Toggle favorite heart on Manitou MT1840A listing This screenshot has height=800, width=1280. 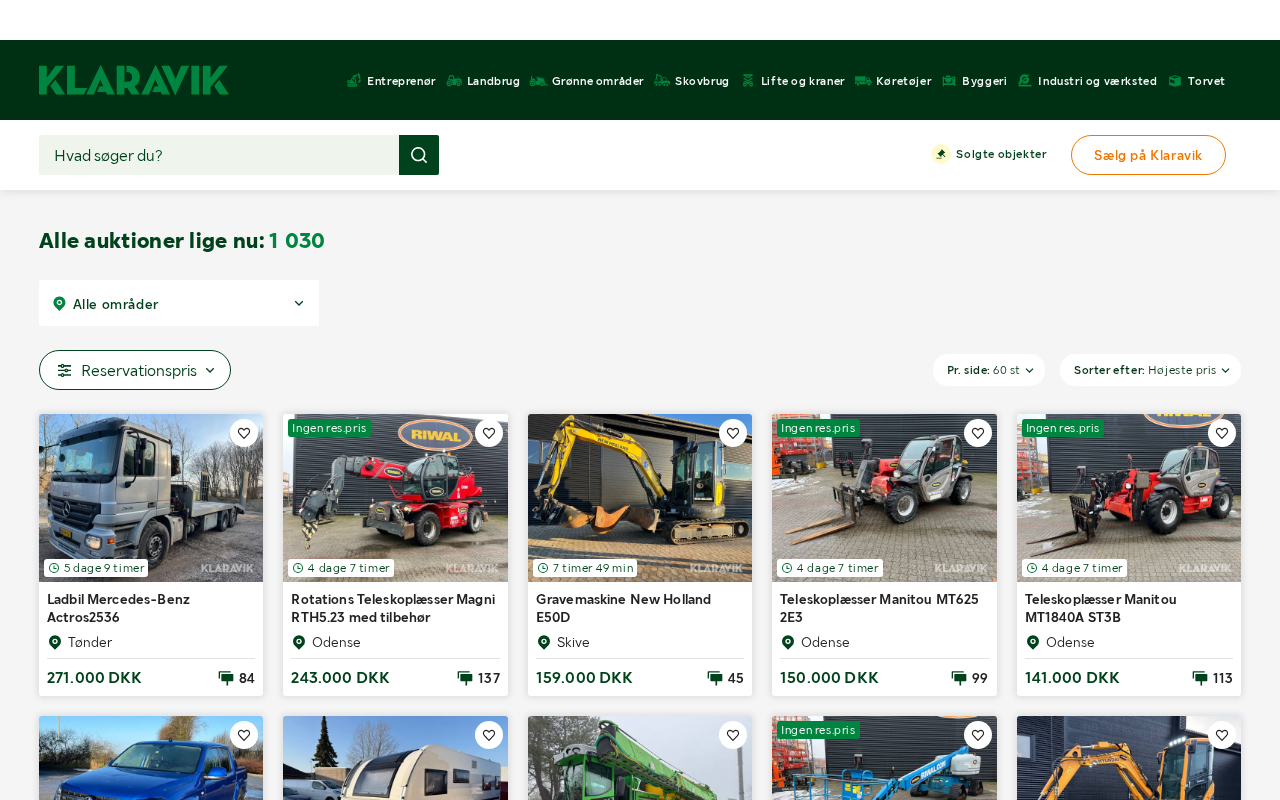(1222, 433)
